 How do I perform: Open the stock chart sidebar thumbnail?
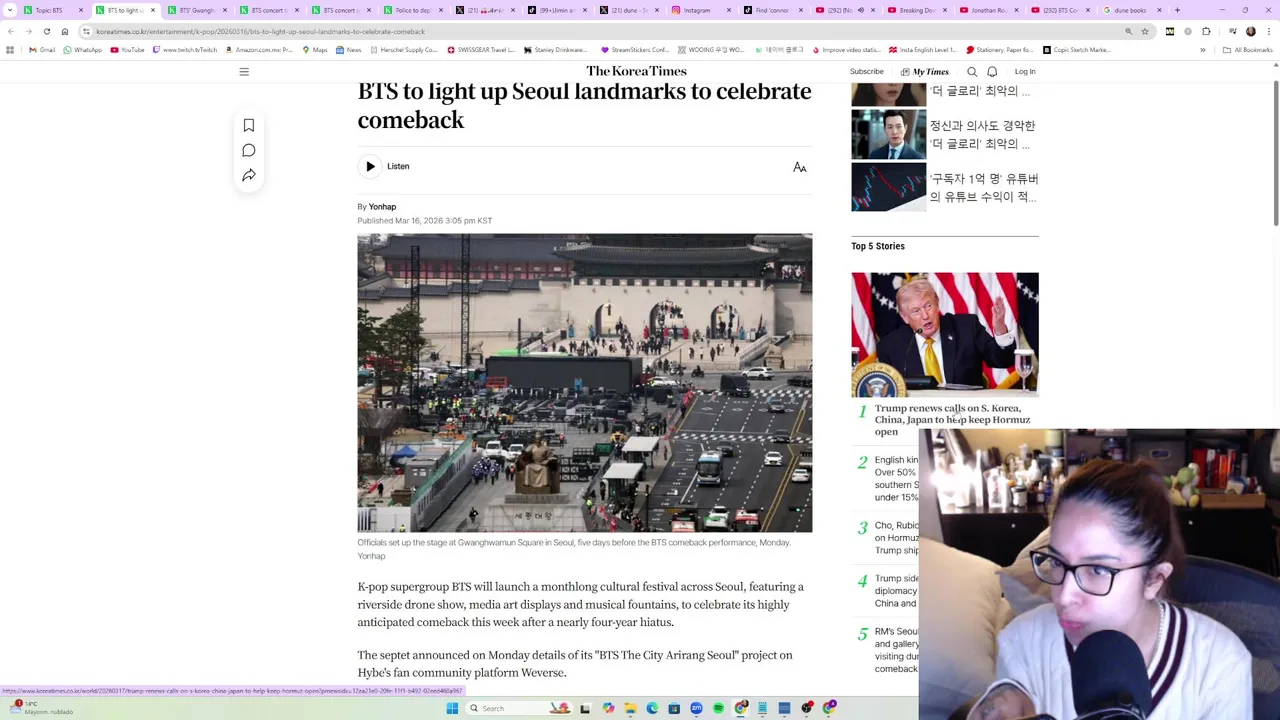coord(889,187)
